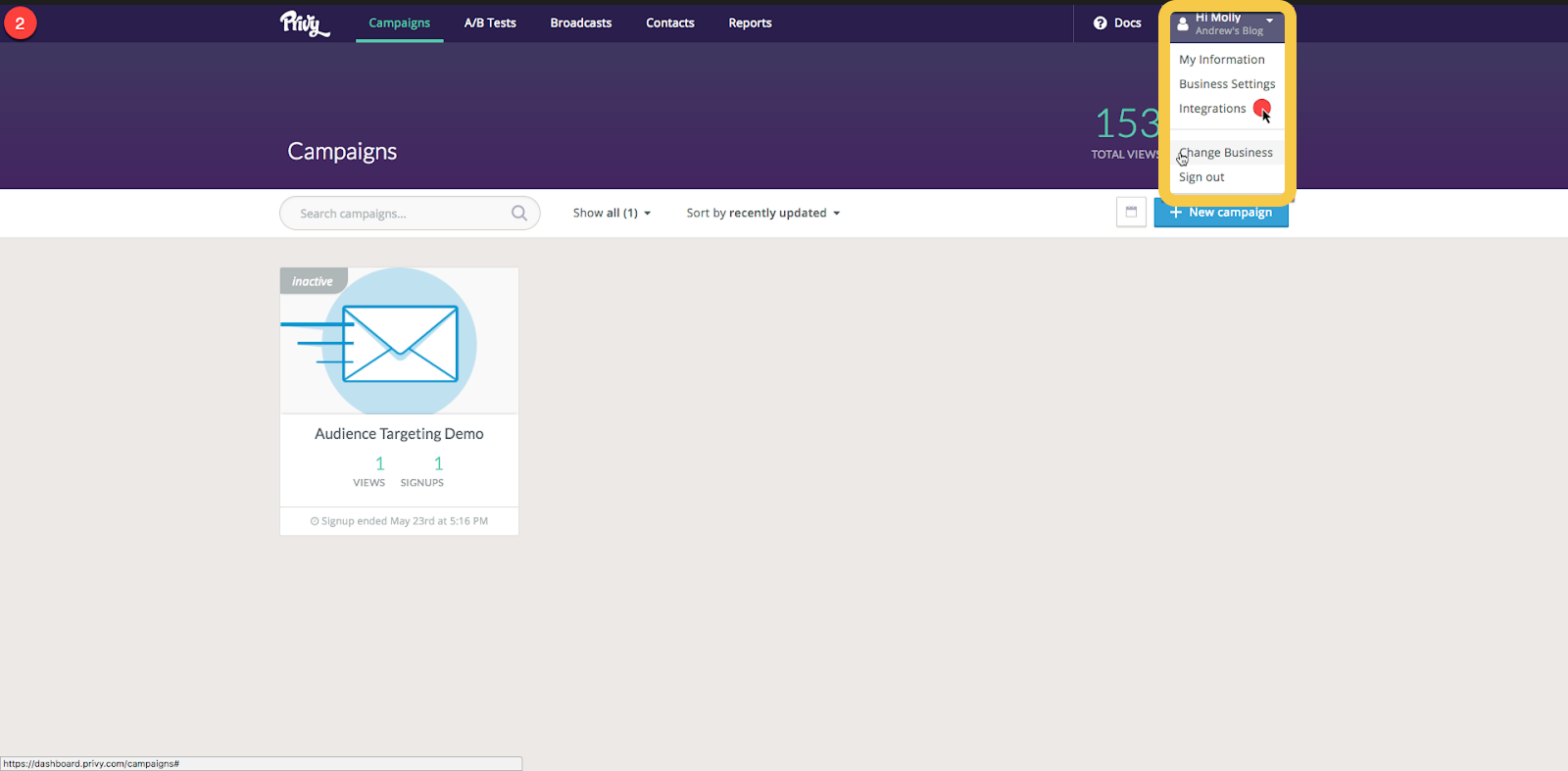Select Change Business menu option
This screenshot has width=1568, height=771.
[x=1226, y=153]
